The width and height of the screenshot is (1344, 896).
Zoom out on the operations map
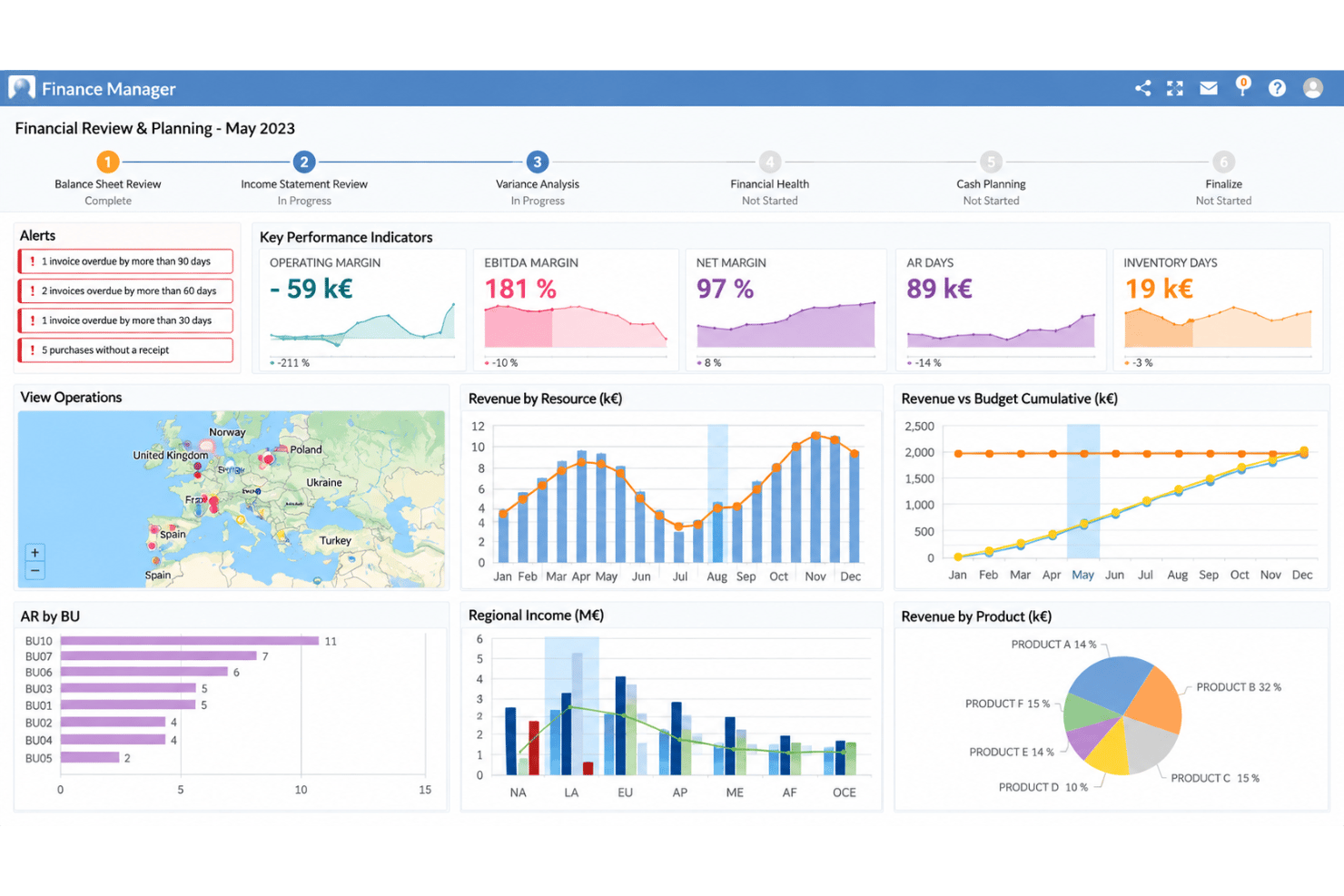[x=35, y=570]
